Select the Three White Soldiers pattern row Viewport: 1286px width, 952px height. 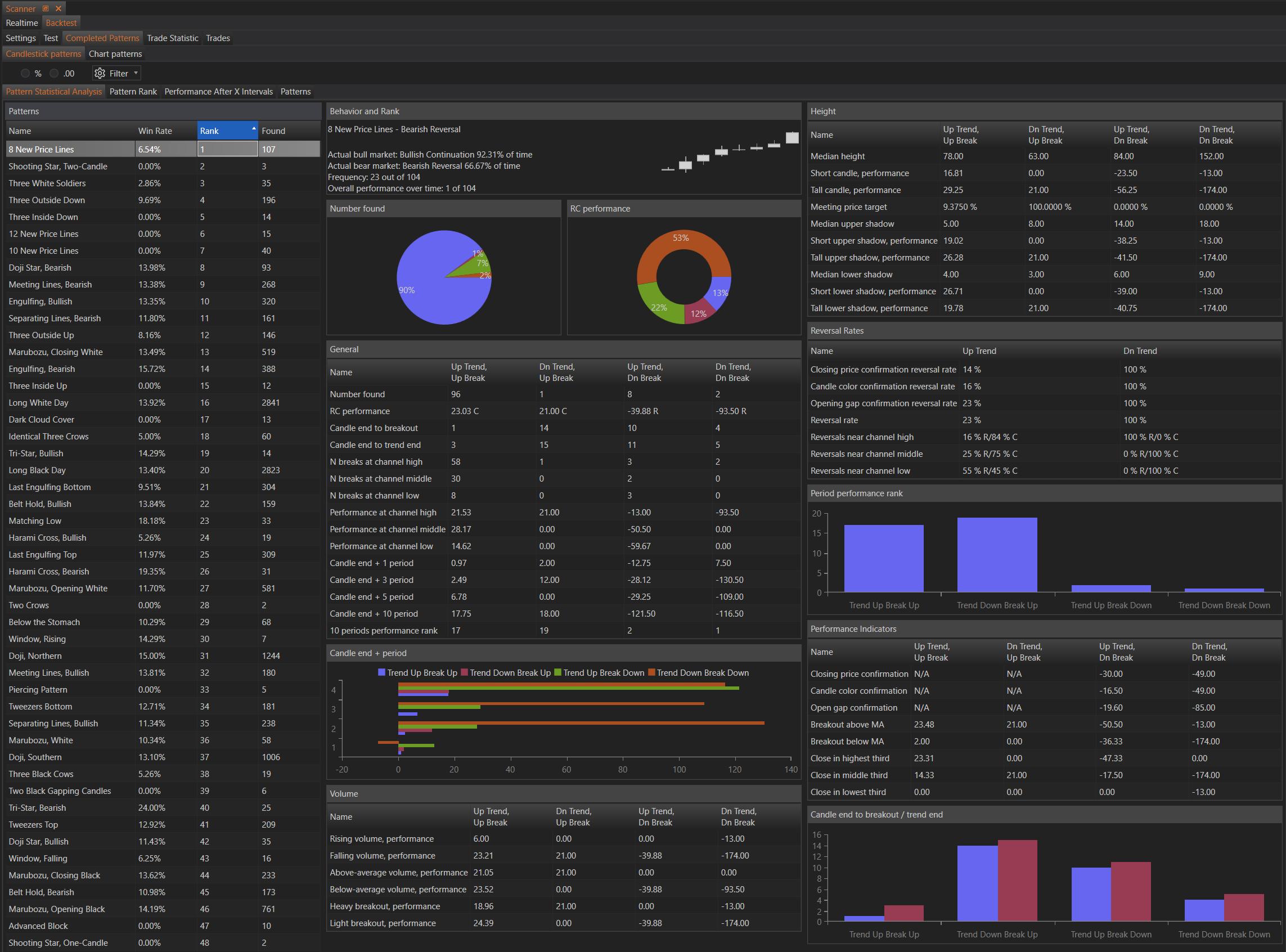coord(47,183)
